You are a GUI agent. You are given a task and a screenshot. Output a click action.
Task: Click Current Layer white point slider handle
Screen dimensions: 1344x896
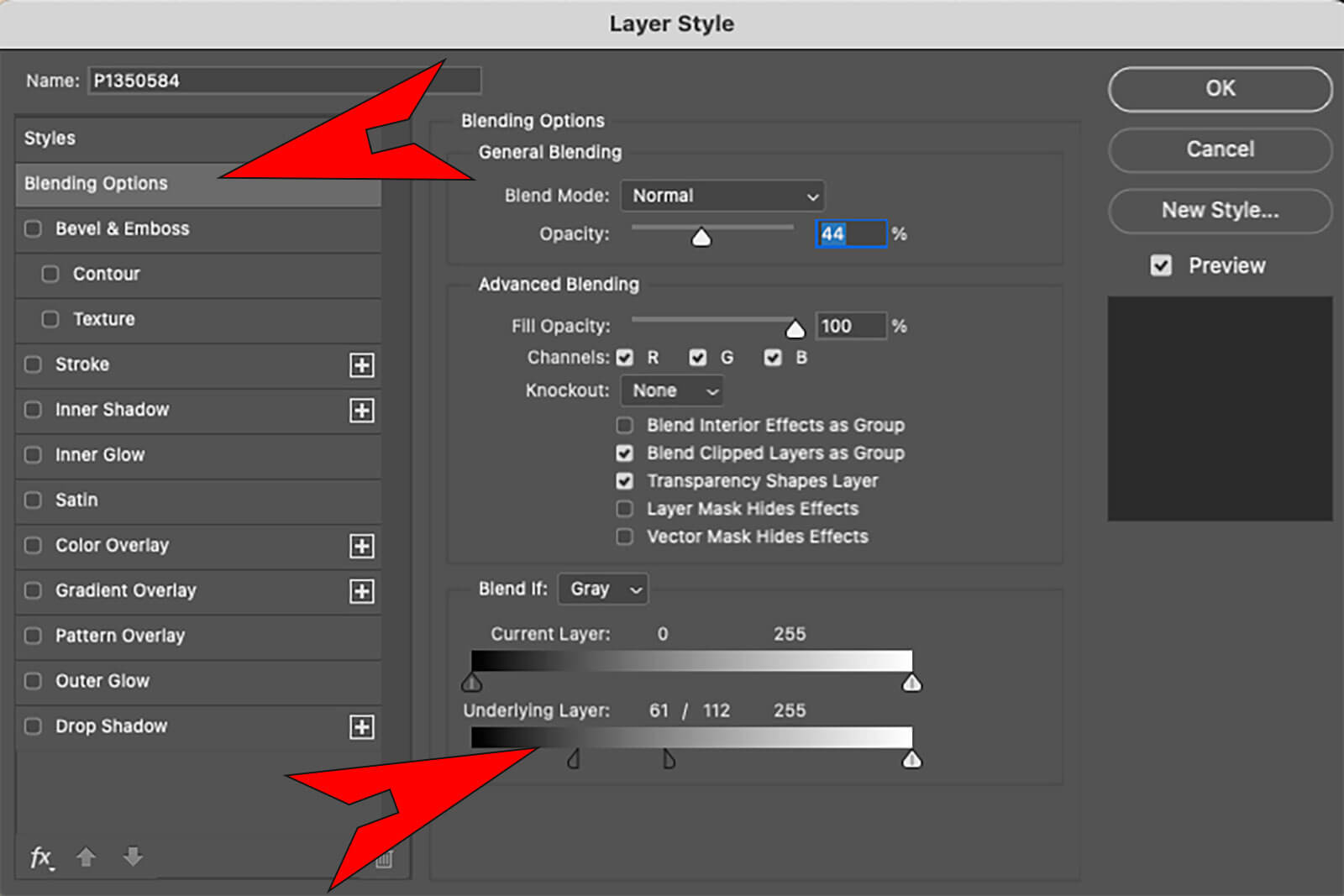click(x=911, y=682)
